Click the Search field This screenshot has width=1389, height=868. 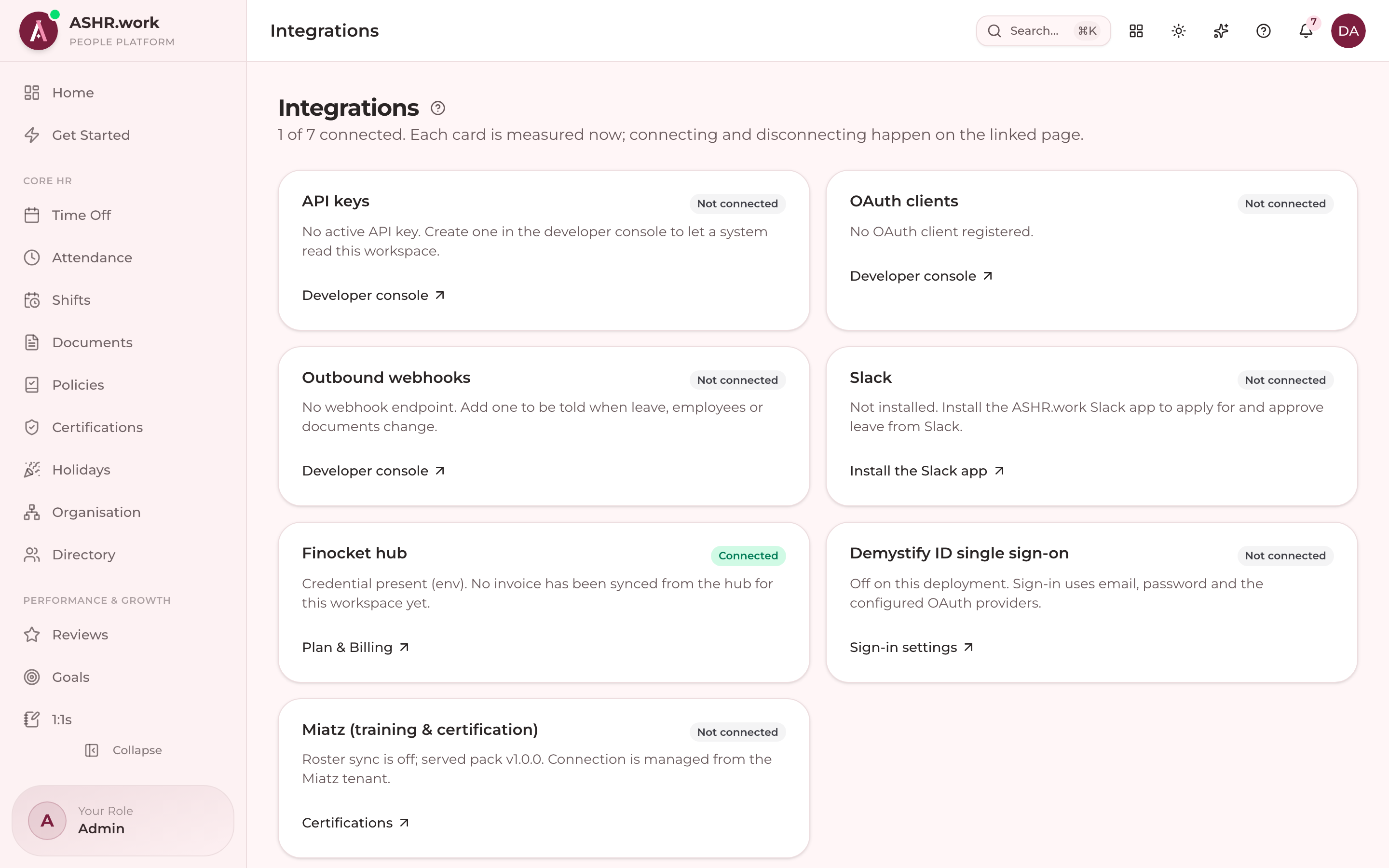click(1043, 31)
